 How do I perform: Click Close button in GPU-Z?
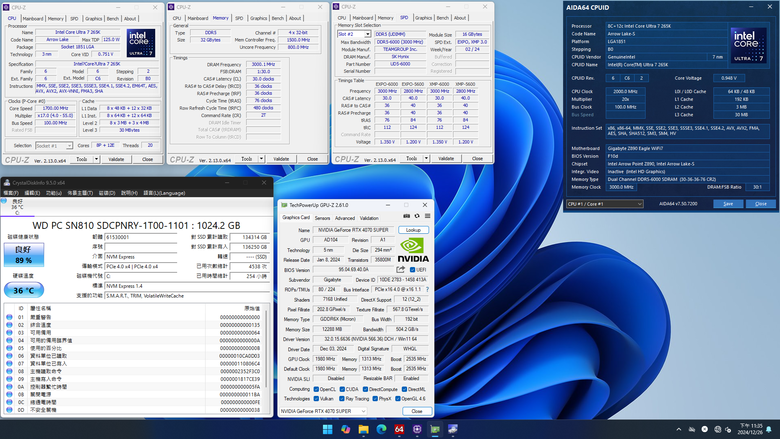coord(417,411)
